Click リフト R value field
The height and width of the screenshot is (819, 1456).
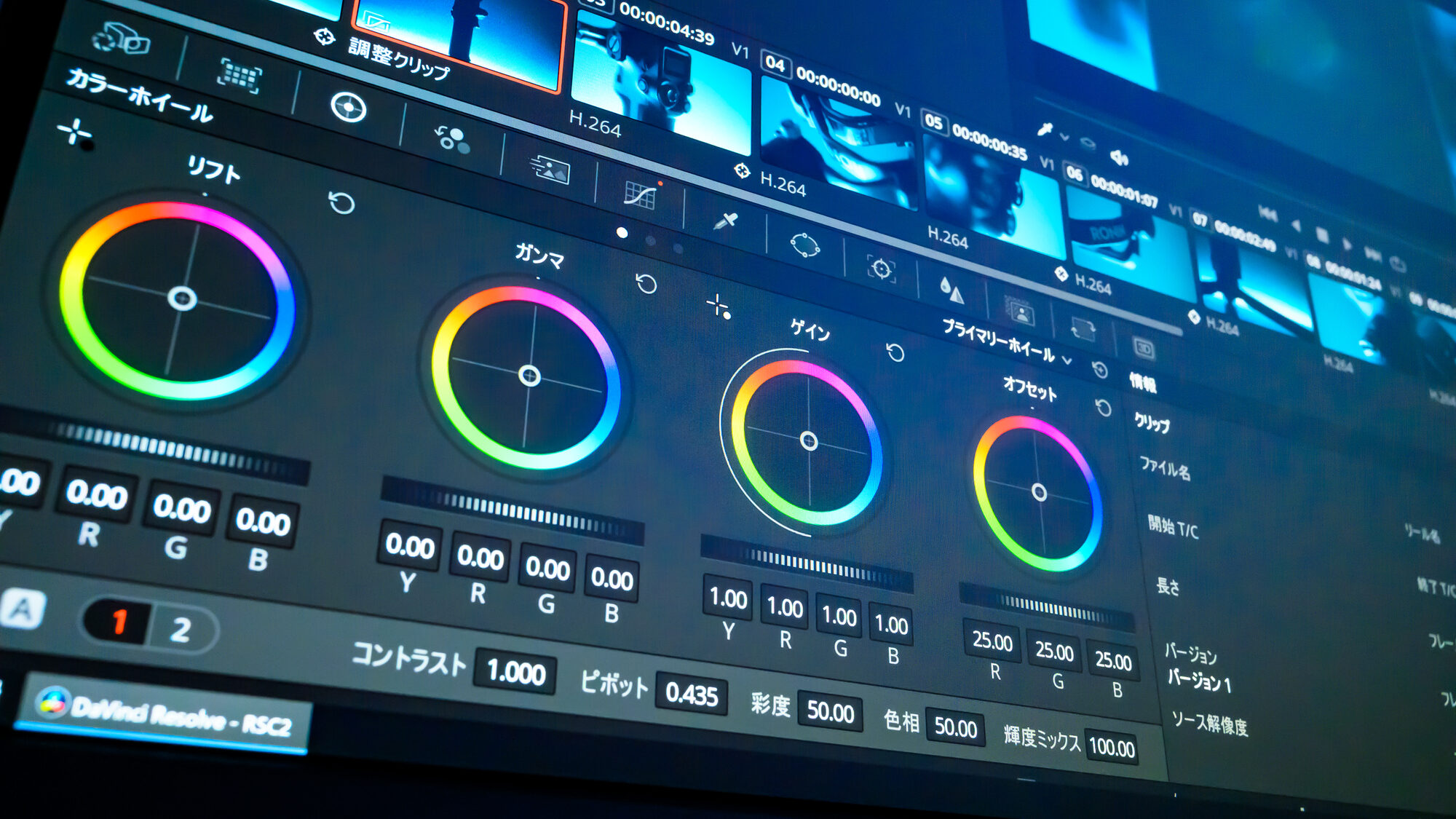[x=96, y=495]
